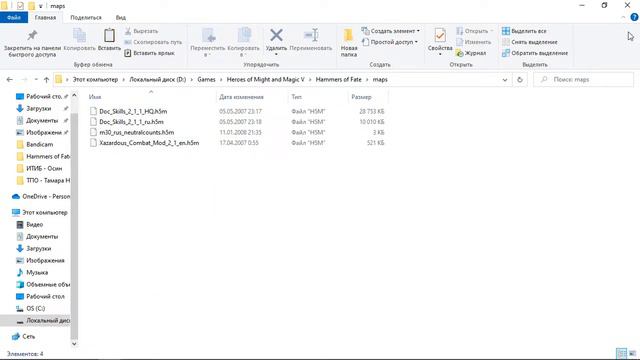Click Этот компьютер in the address path
Screen dimensions: 640x360
pos(95,80)
